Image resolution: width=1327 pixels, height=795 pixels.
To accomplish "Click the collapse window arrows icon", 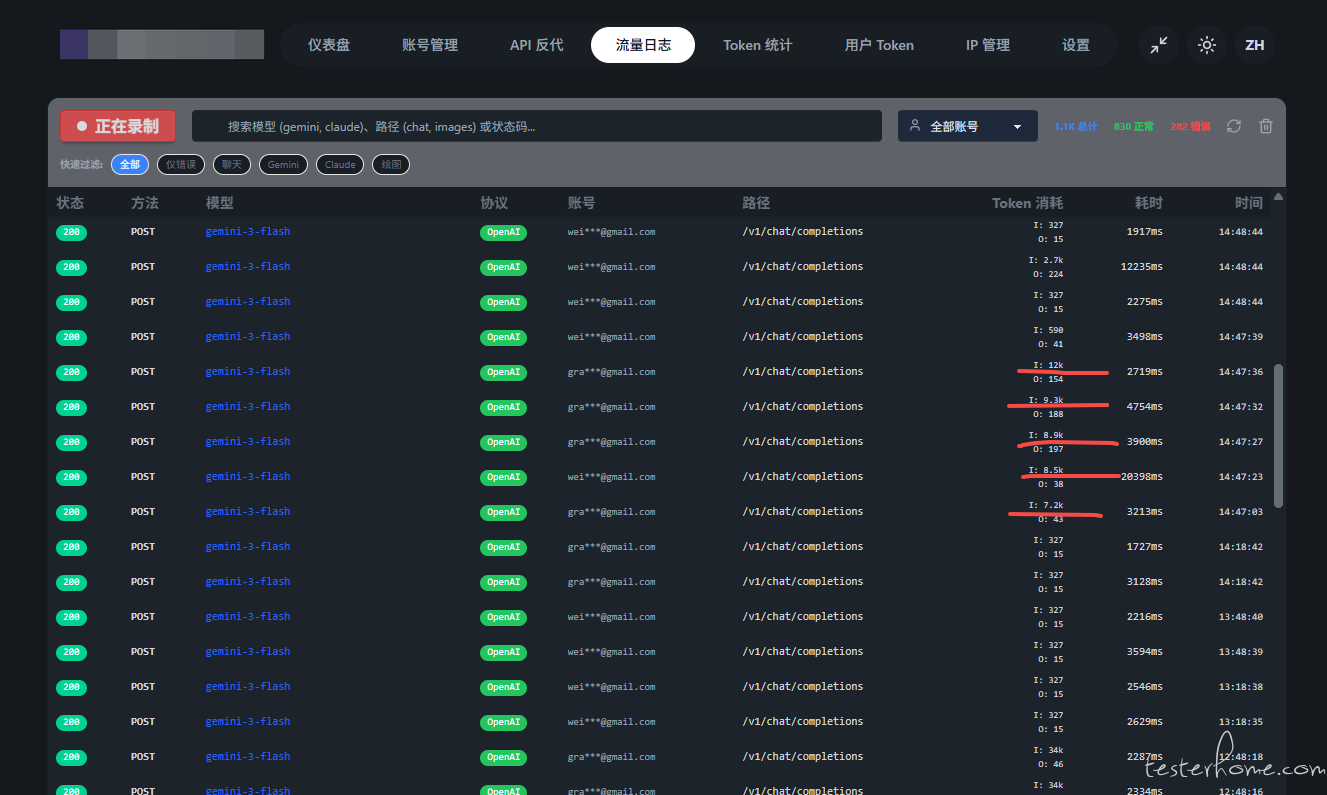I will click(x=1158, y=45).
